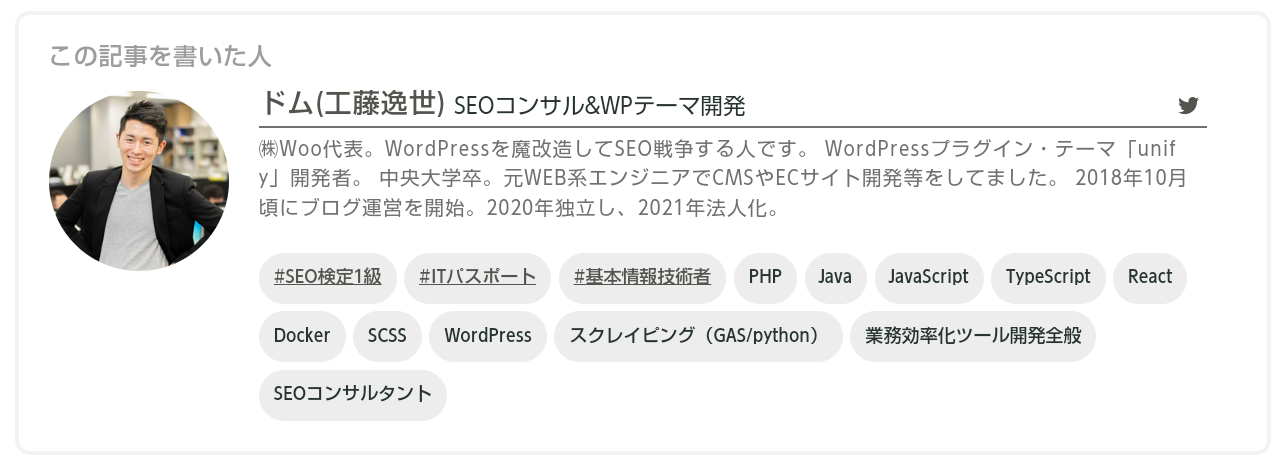1277x469 pixels.
Task: Select the PHP skill tag
Action: coord(765,277)
